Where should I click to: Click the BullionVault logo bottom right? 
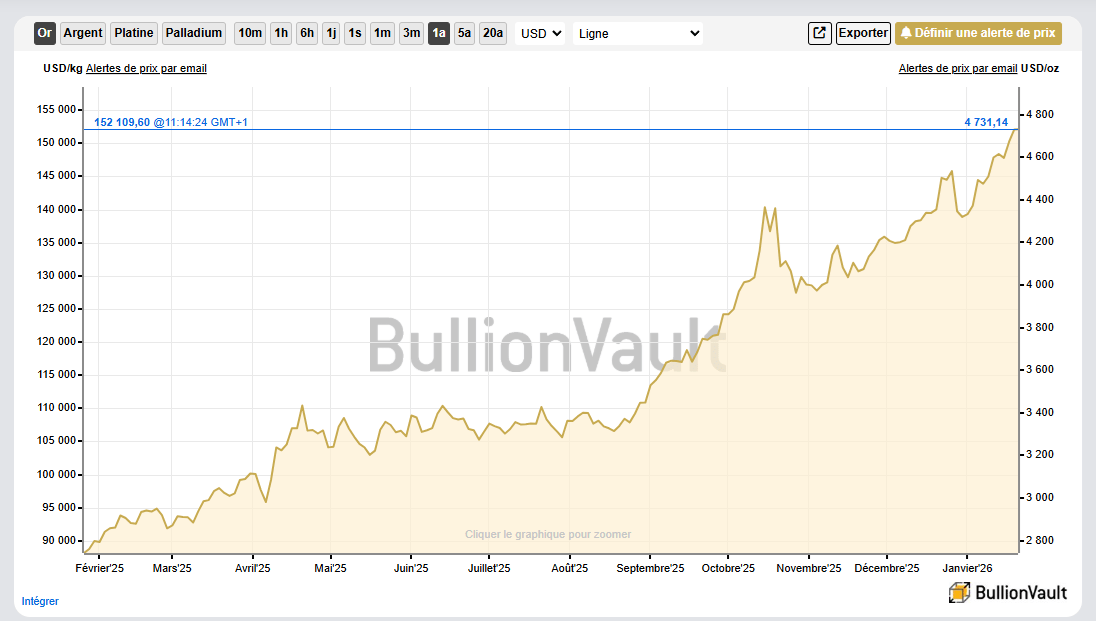click(x=1008, y=592)
